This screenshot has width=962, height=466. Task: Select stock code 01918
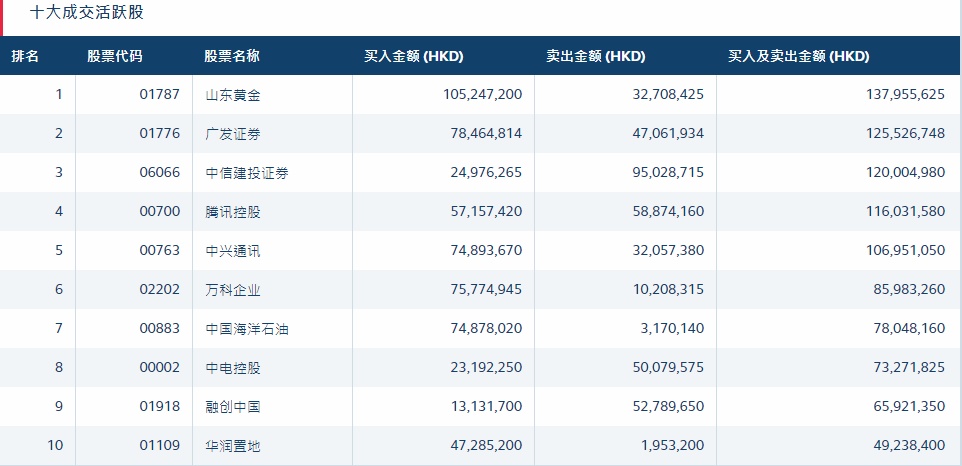click(160, 407)
